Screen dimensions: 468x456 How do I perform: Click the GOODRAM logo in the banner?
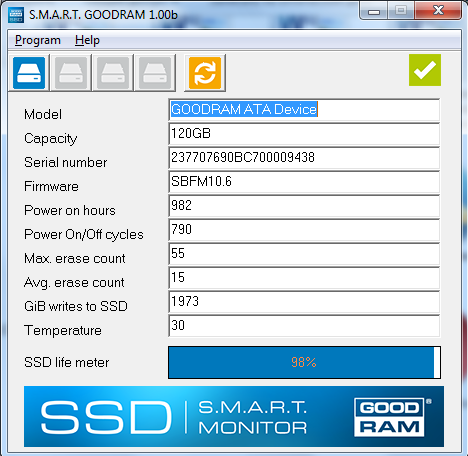(389, 417)
